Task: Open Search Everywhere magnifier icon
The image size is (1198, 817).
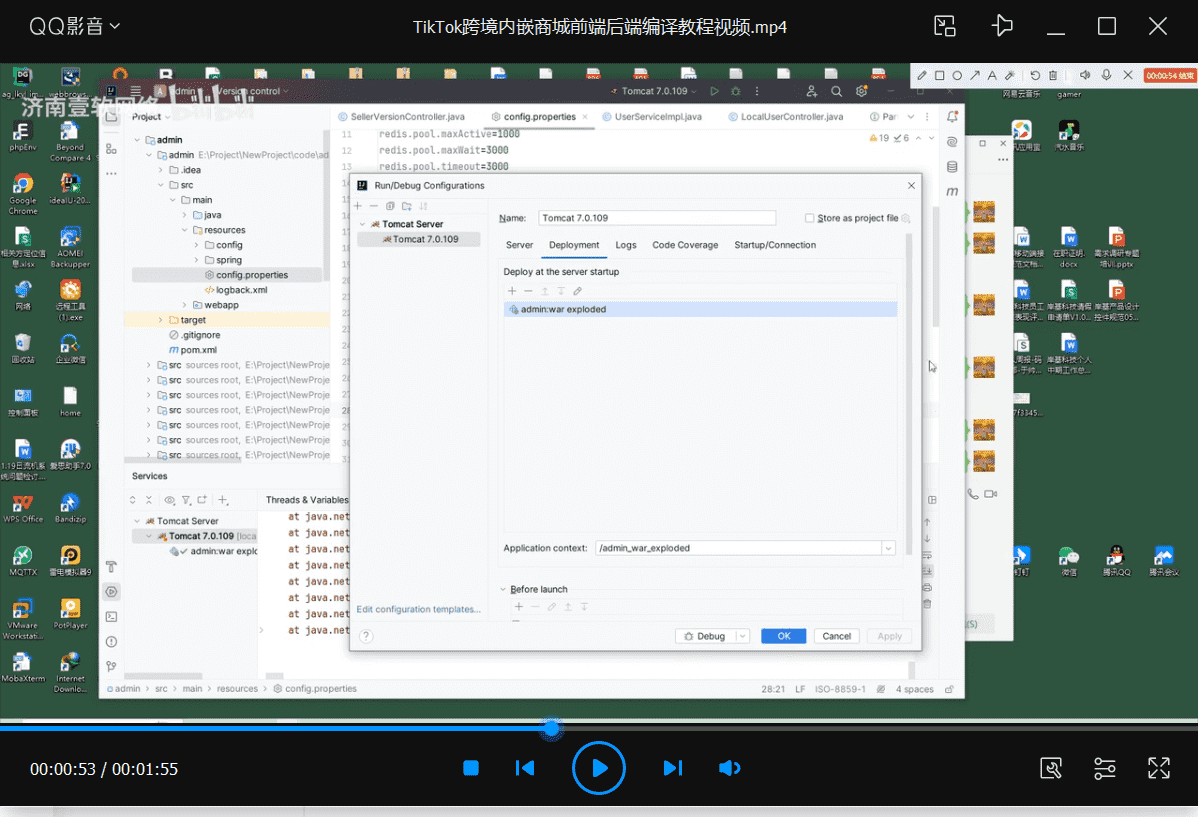Action: point(837,91)
